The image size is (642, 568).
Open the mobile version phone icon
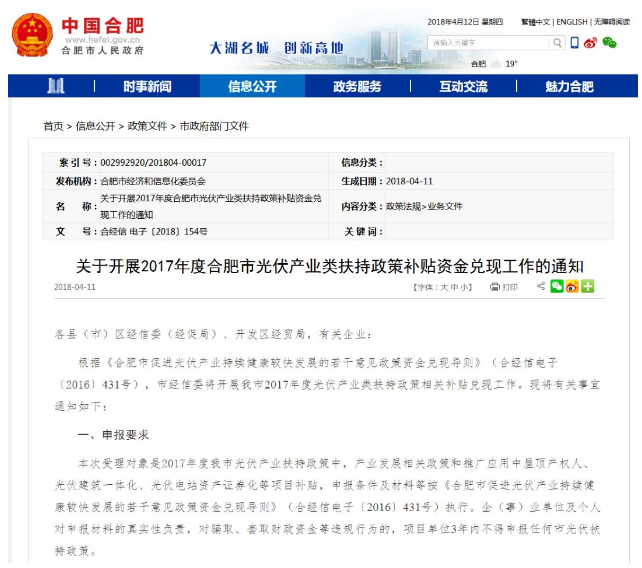click(576, 43)
